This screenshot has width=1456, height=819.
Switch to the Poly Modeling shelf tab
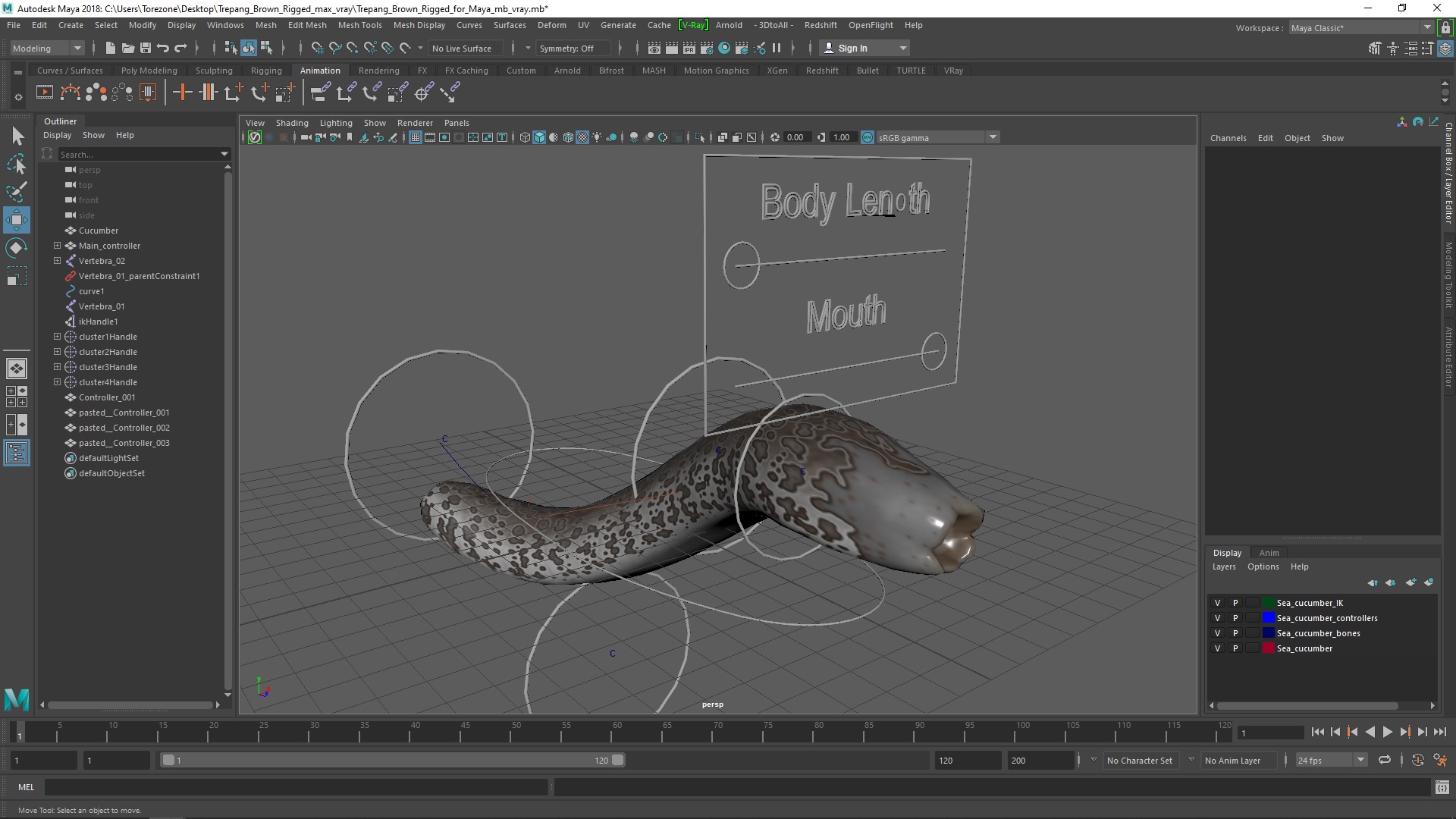(x=149, y=71)
